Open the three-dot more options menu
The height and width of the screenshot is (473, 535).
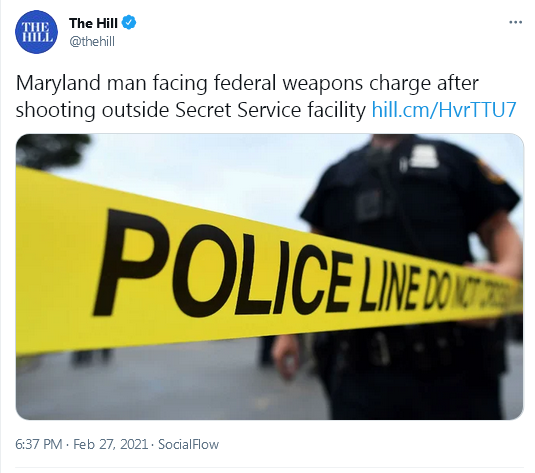(x=515, y=23)
